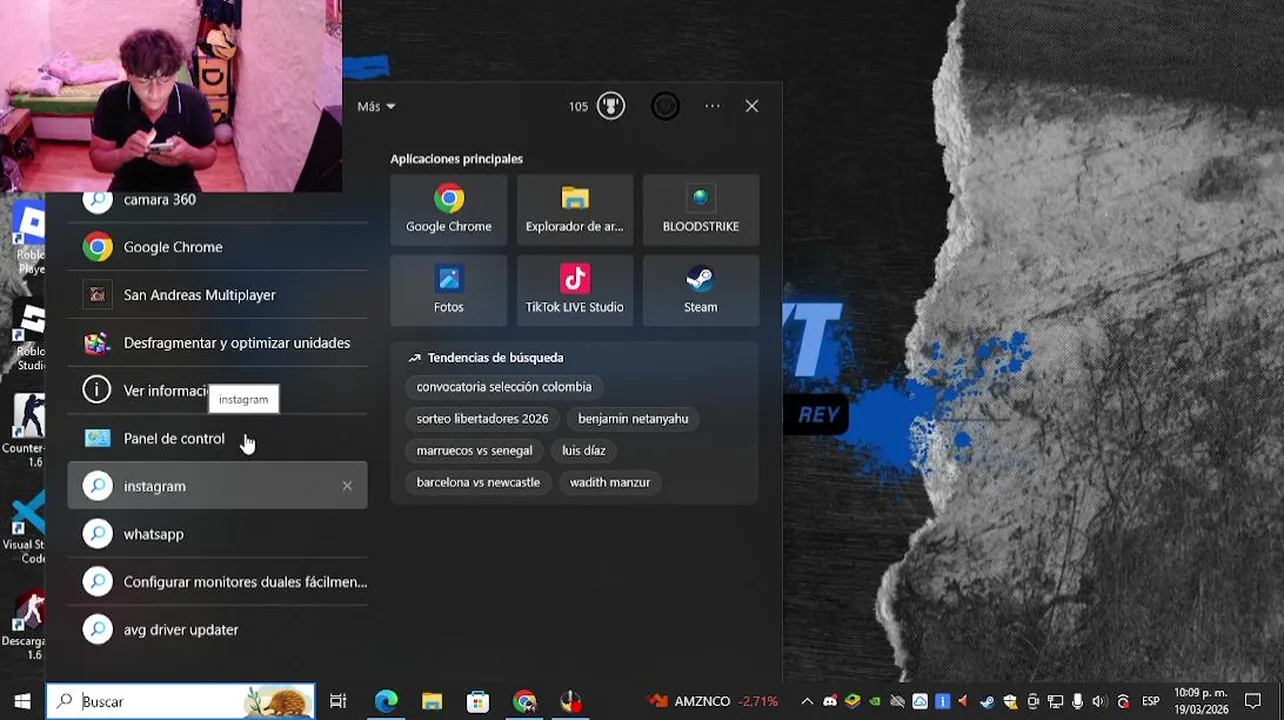The width and height of the screenshot is (1284, 720).
Task: Open the circular profile icon in search panel
Action: click(x=665, y=106)
